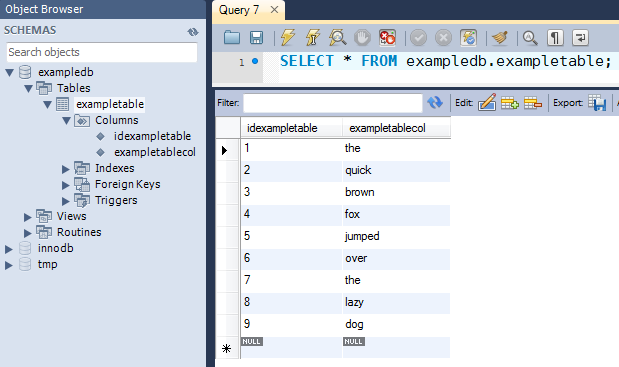Screen dimensions: 619x367
Task: Expand the Views node
Action: (28, 217)
